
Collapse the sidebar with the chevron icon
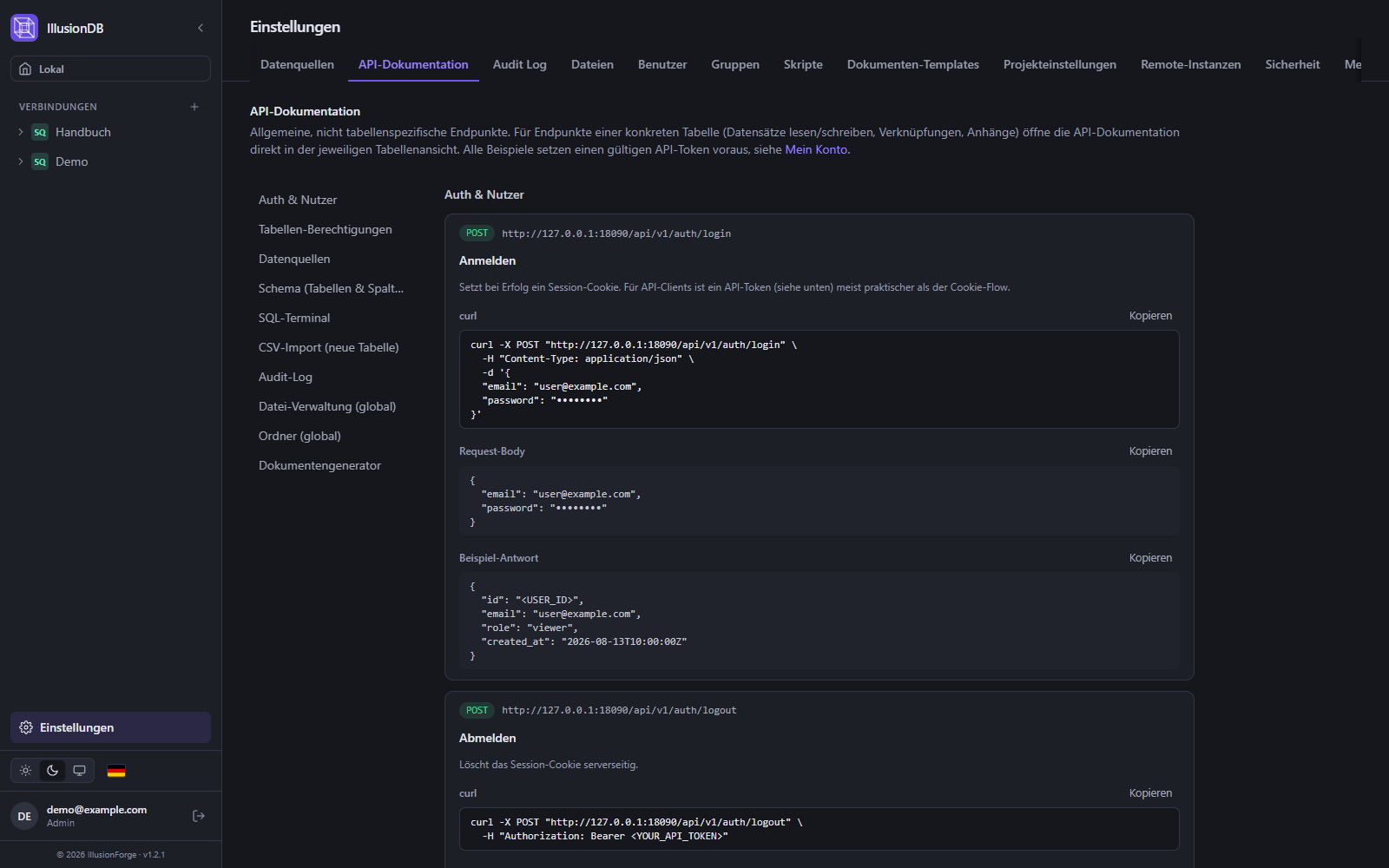[x=201, y=28]
